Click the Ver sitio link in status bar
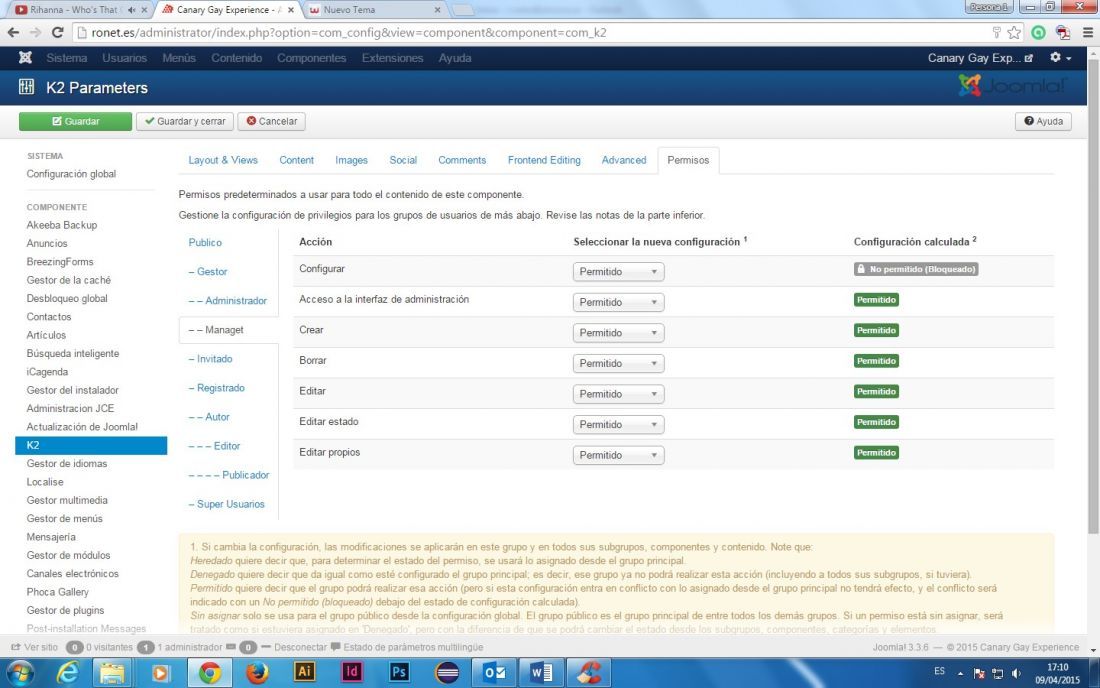This screenshot has height=688, width=1100. 35,647
